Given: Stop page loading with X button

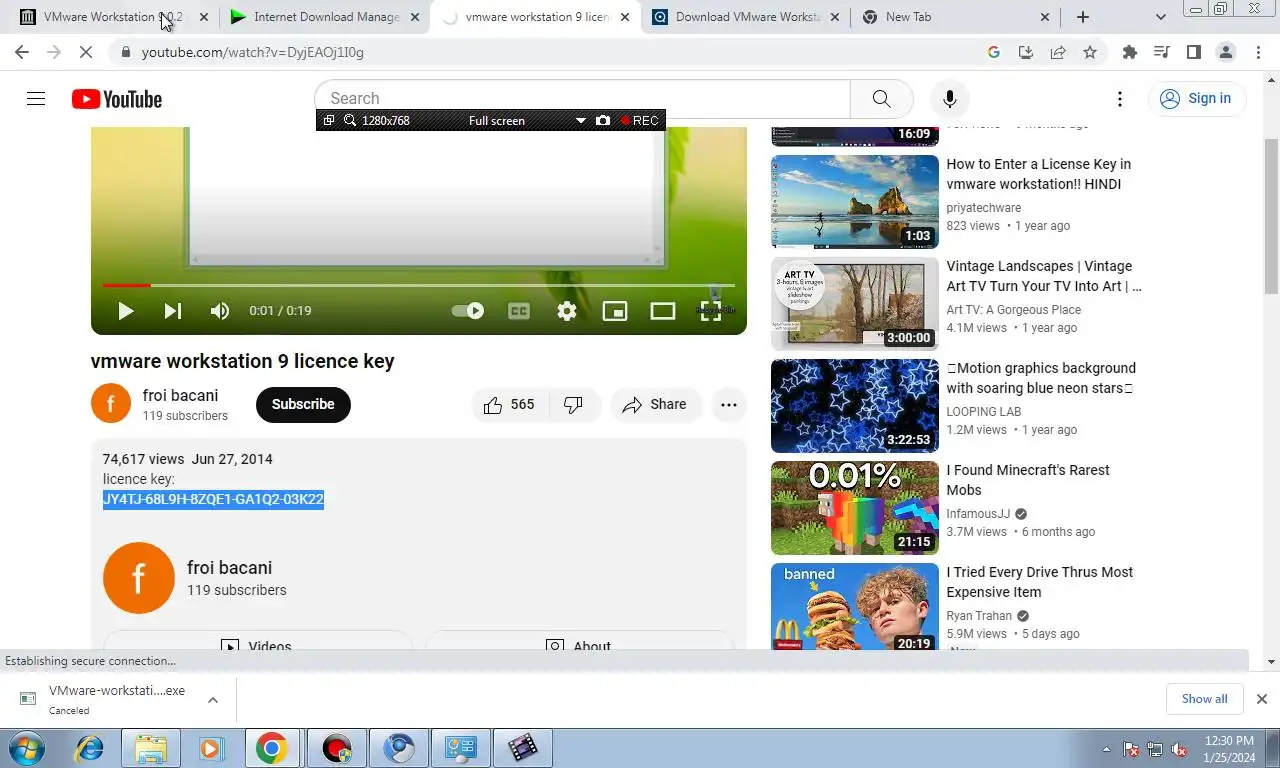Looking at the screenshot, I should tap(87, 52).
